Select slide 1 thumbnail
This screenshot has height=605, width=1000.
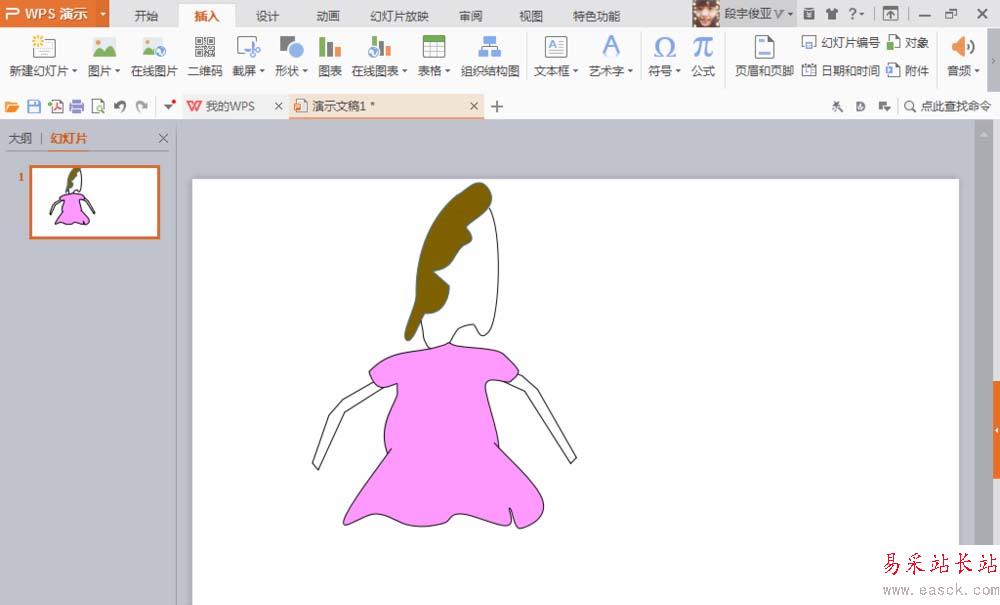coord(94,202)
